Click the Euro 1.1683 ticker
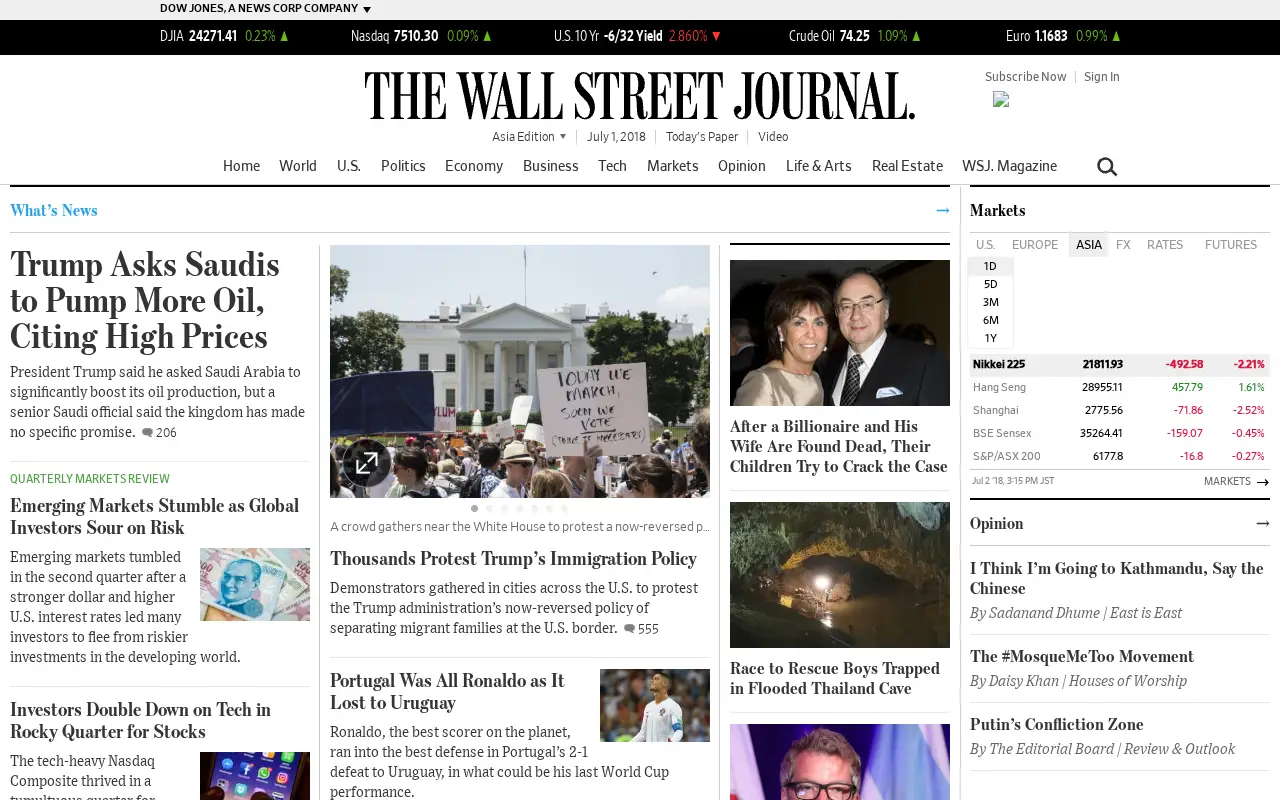1280x800 pixels. point(1063,36)
